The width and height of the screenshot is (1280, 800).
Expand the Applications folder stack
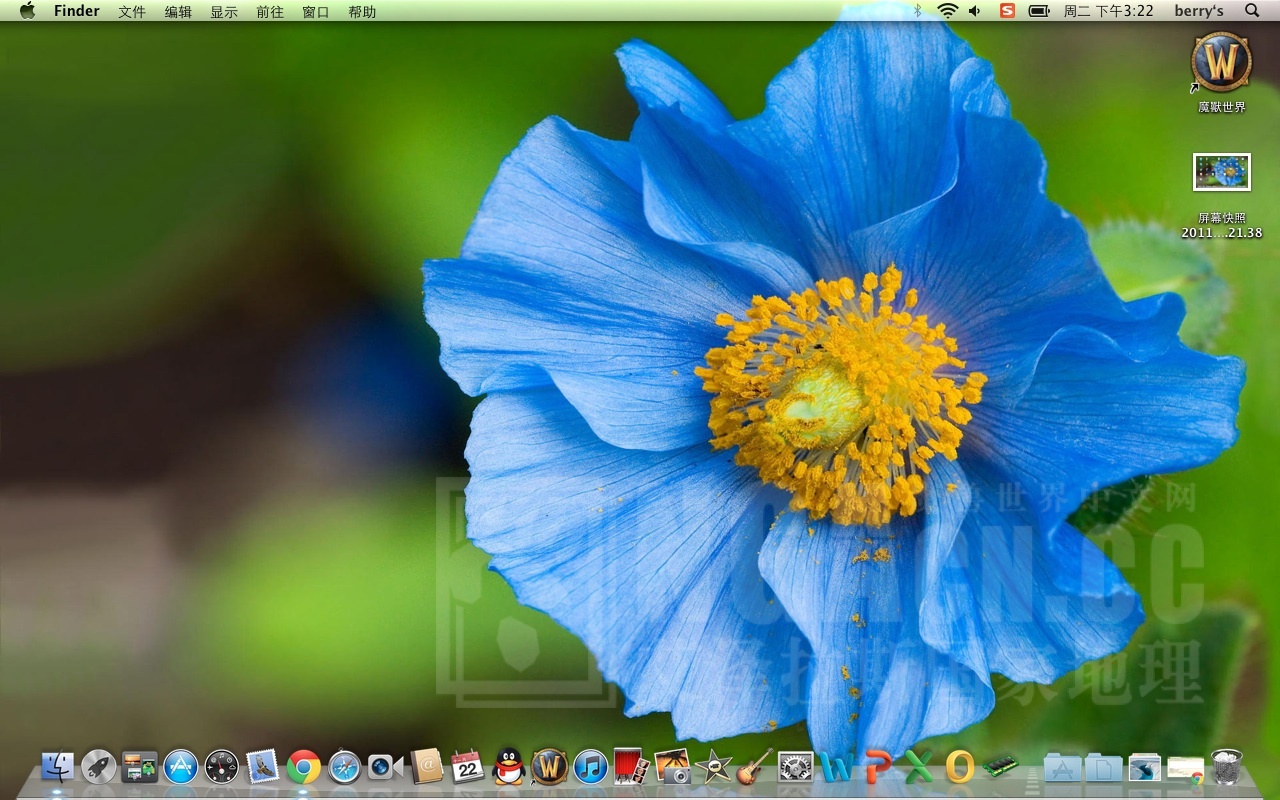[x=1062, y=767]
